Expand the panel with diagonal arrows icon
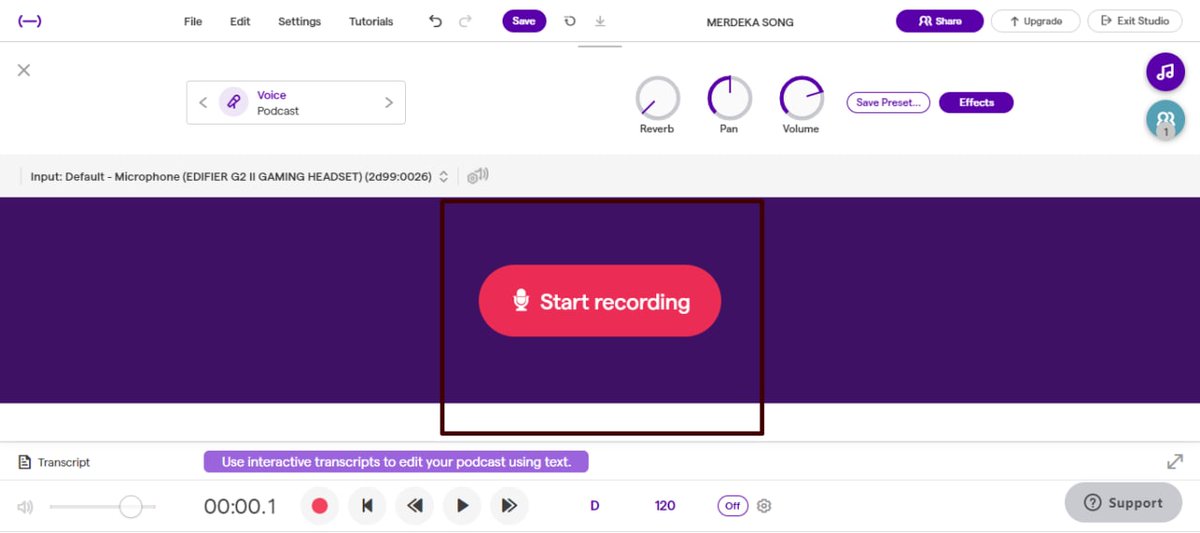The height and width of the screenshot is (533, 1200). [1175, 462]
